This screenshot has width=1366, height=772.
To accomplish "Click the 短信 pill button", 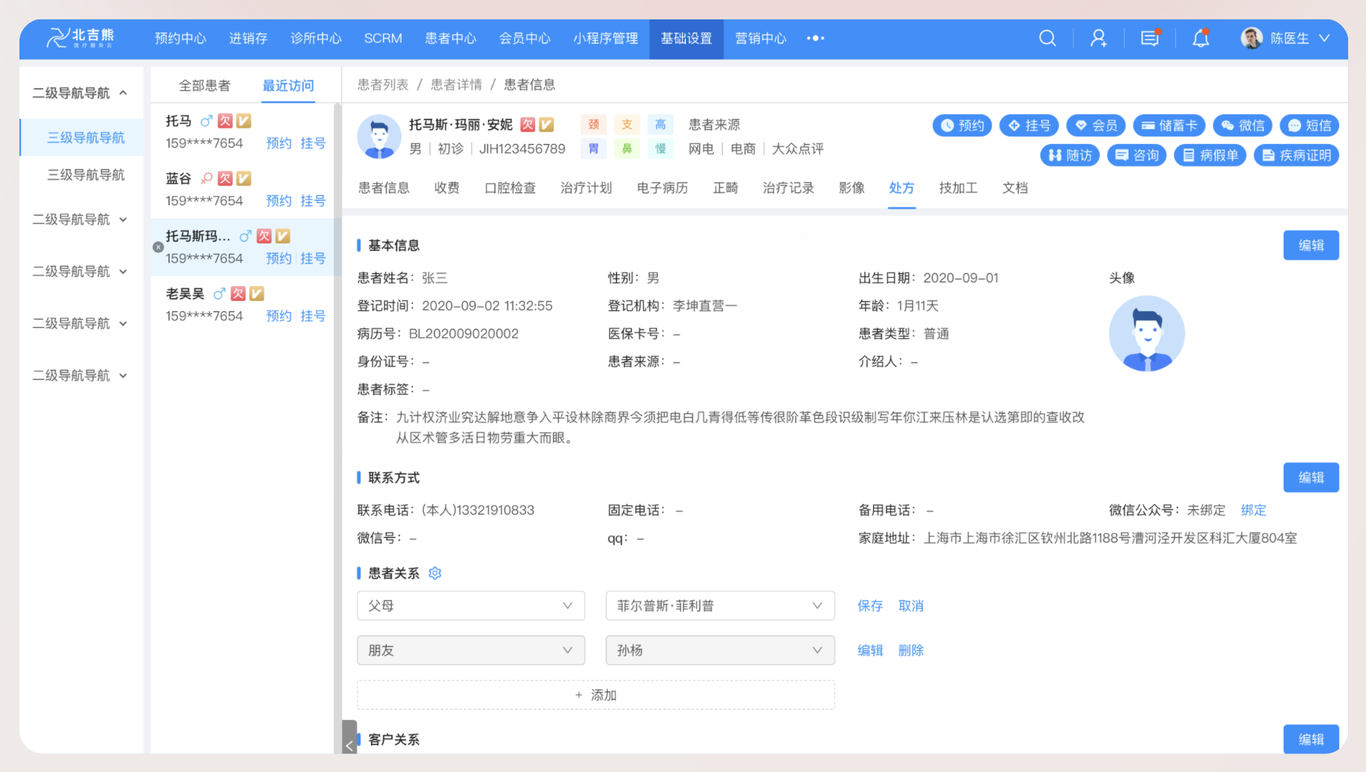I will pyautogui.click(x=1309, y=125).
